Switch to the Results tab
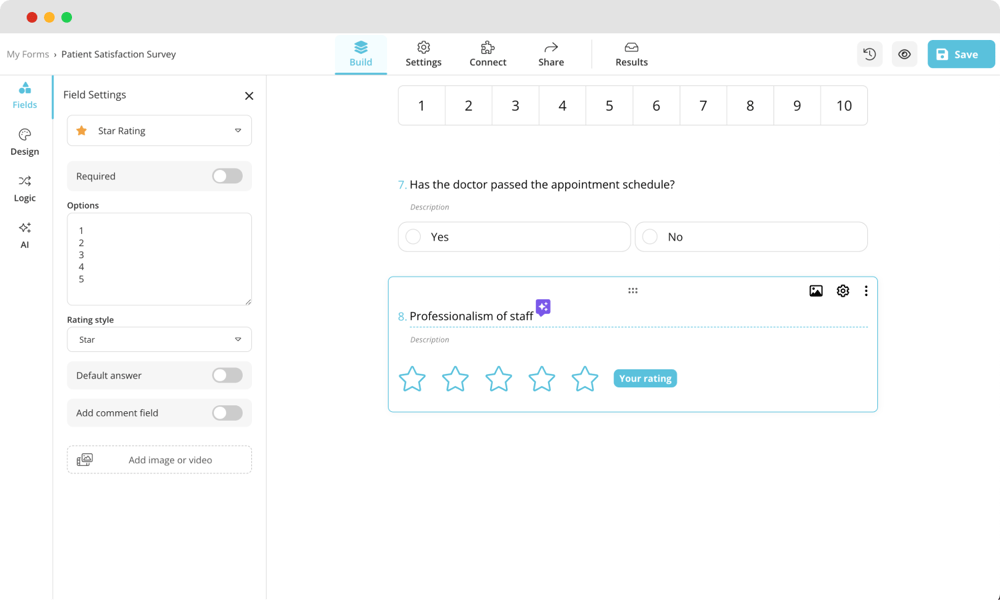Viewport: 1000px width, 600px height. click(x=630, y=54)
